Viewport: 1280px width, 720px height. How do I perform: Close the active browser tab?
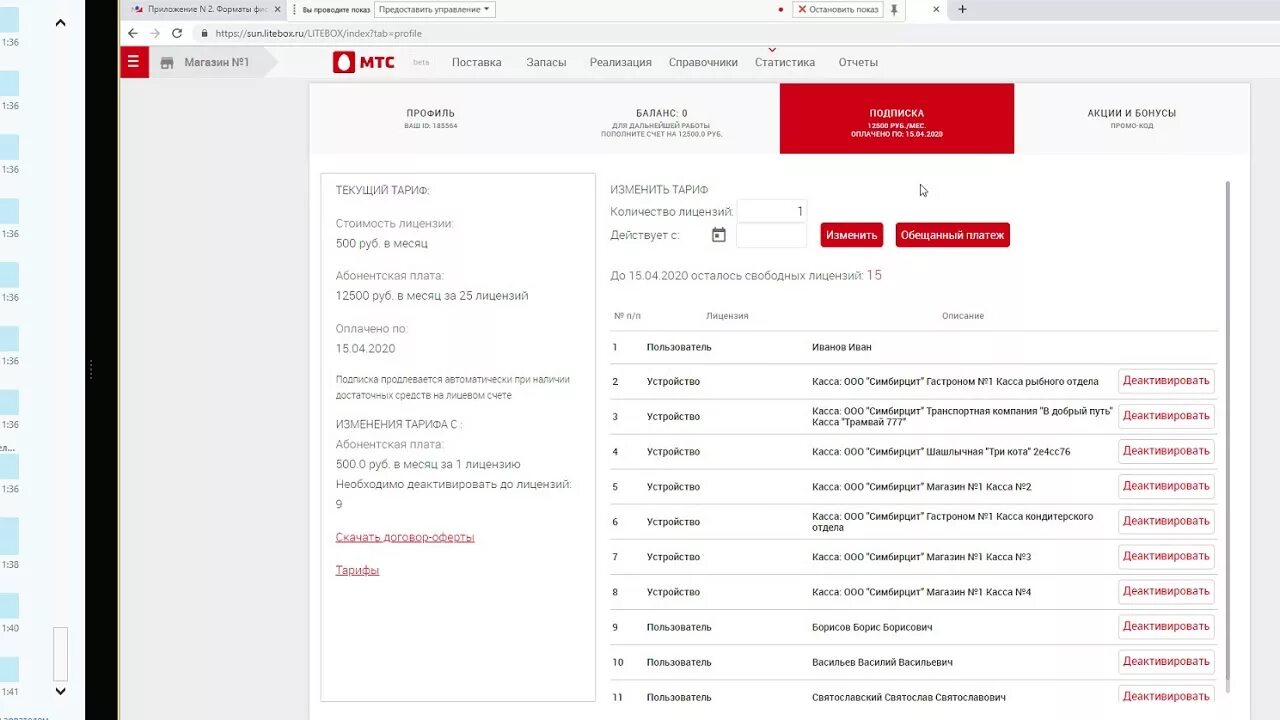(937, 9)
